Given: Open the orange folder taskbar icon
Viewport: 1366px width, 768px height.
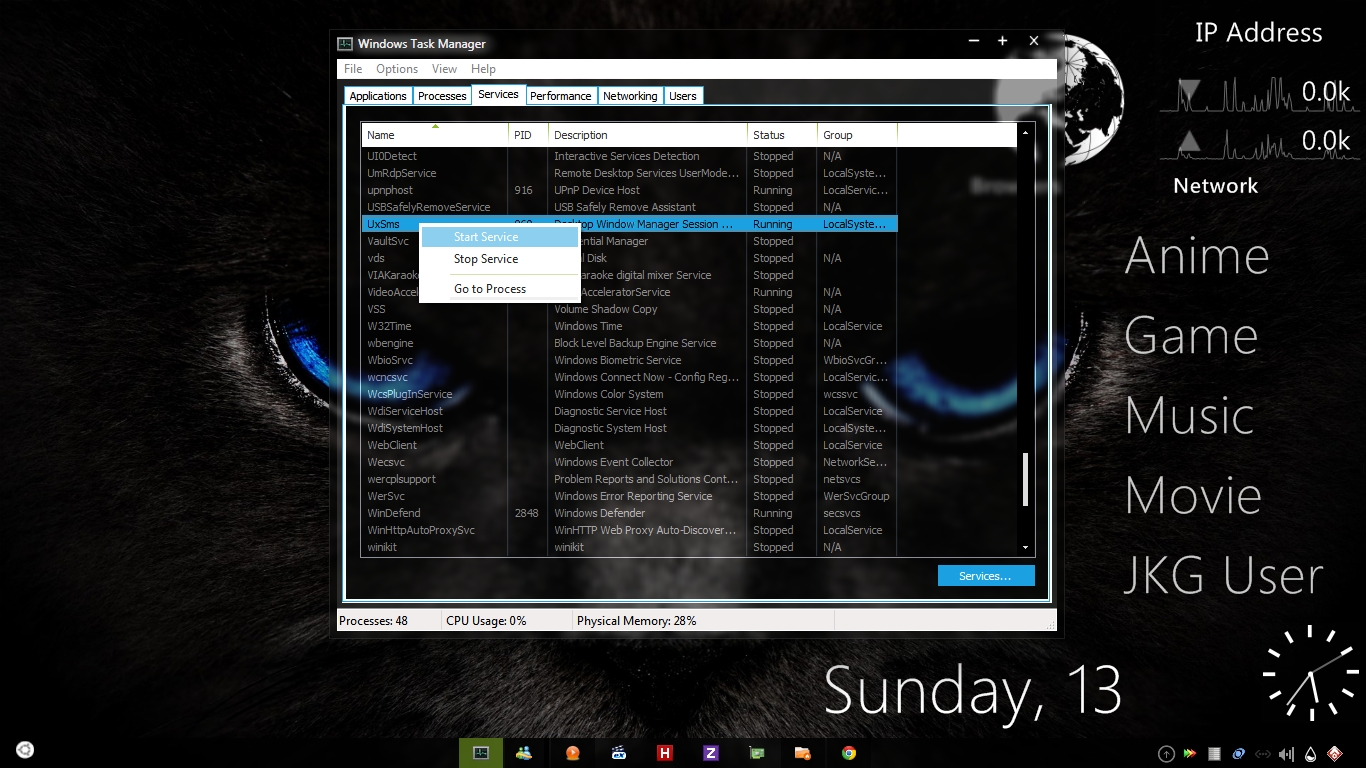Looking at the screenshot, I should click(802, 753).
